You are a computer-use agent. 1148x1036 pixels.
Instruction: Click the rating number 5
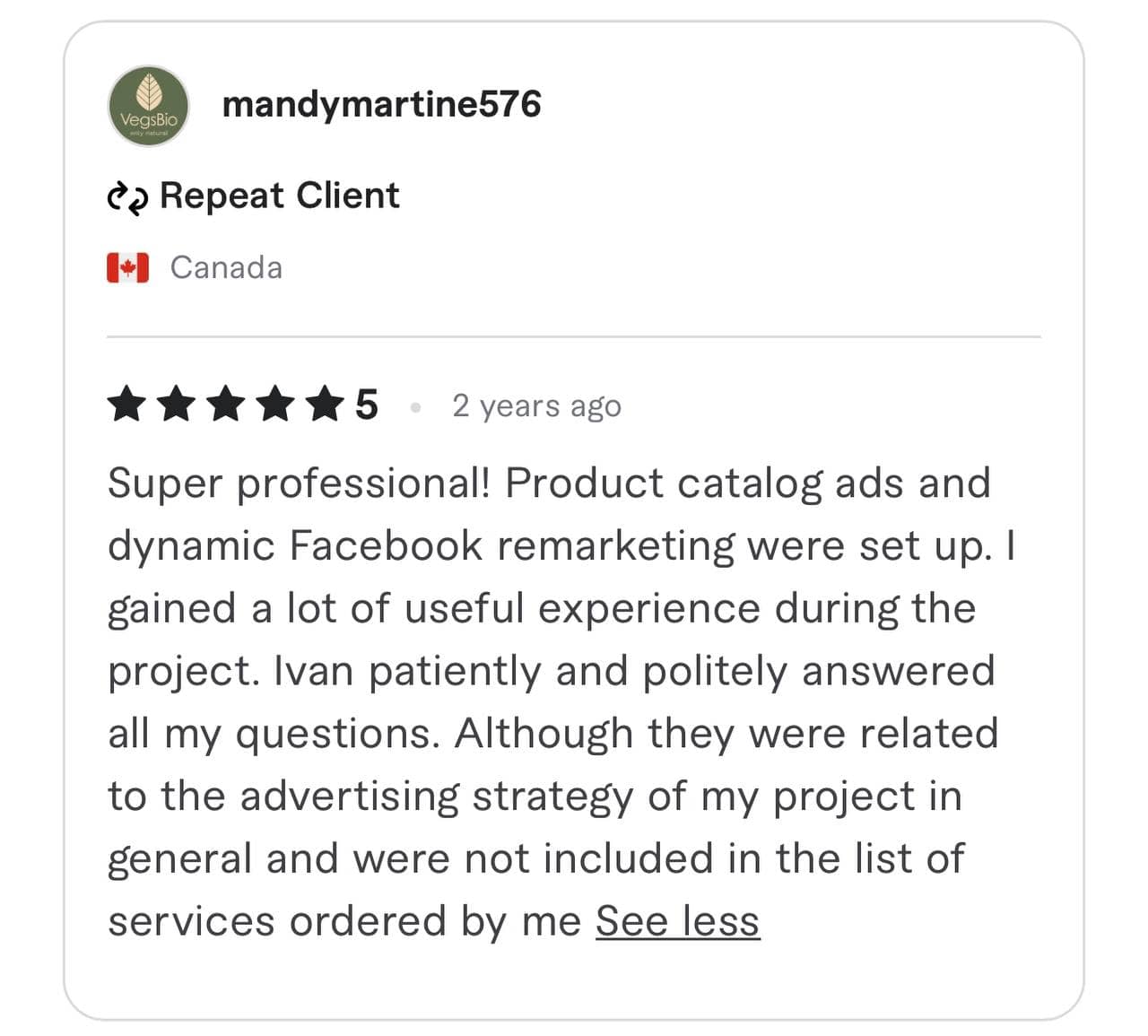366,405
